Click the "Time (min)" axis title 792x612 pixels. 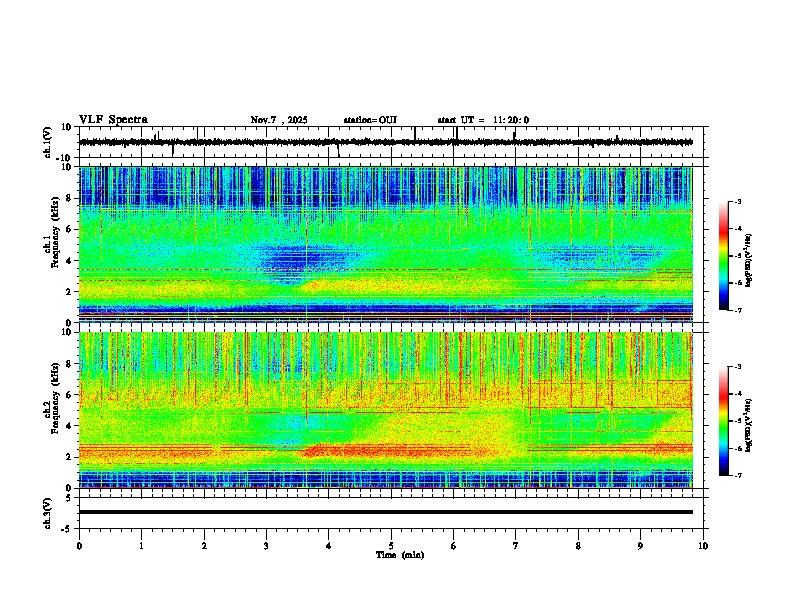click(x=400, y=555)
